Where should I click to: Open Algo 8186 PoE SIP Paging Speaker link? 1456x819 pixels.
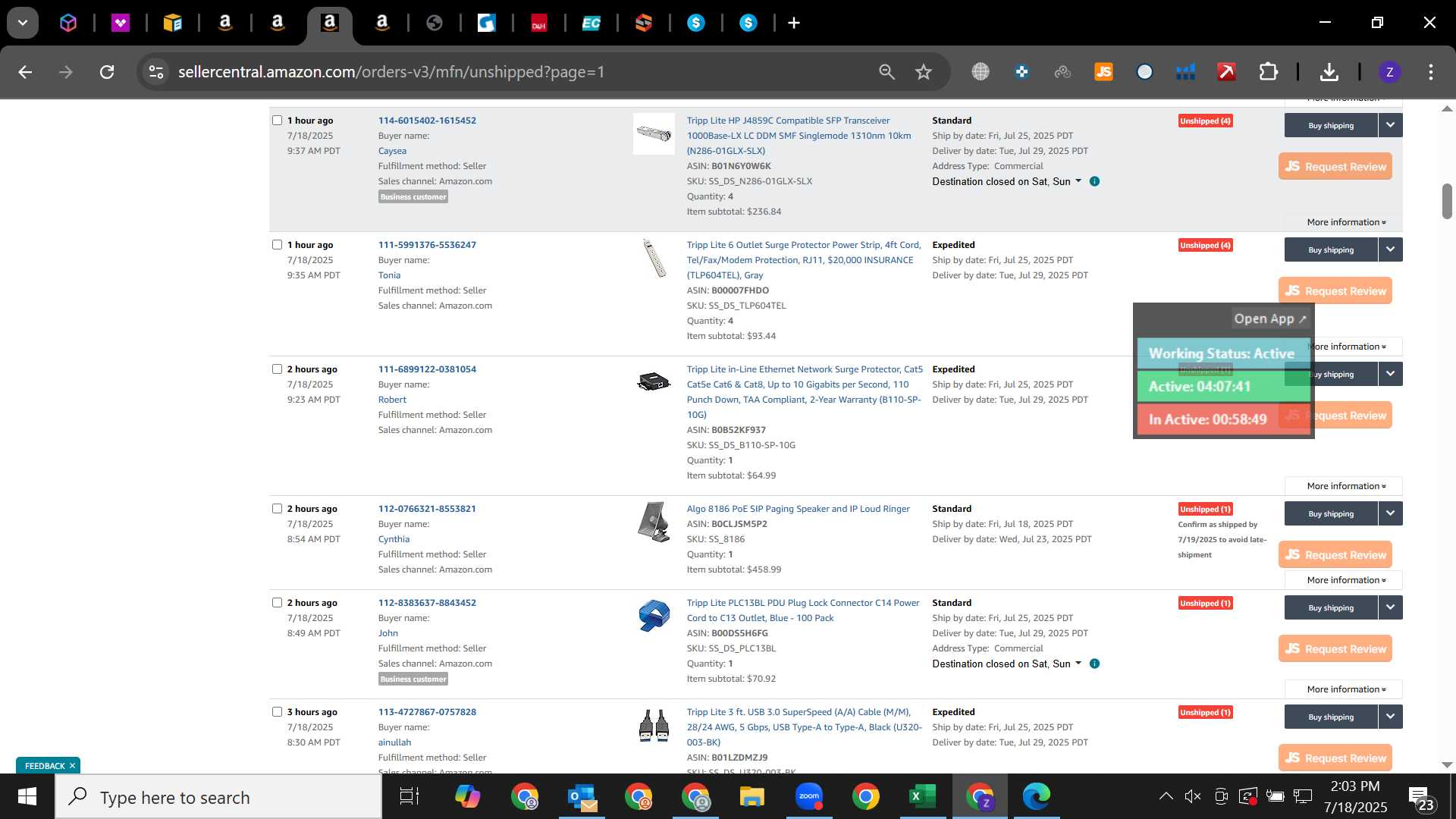coord(798,509)
